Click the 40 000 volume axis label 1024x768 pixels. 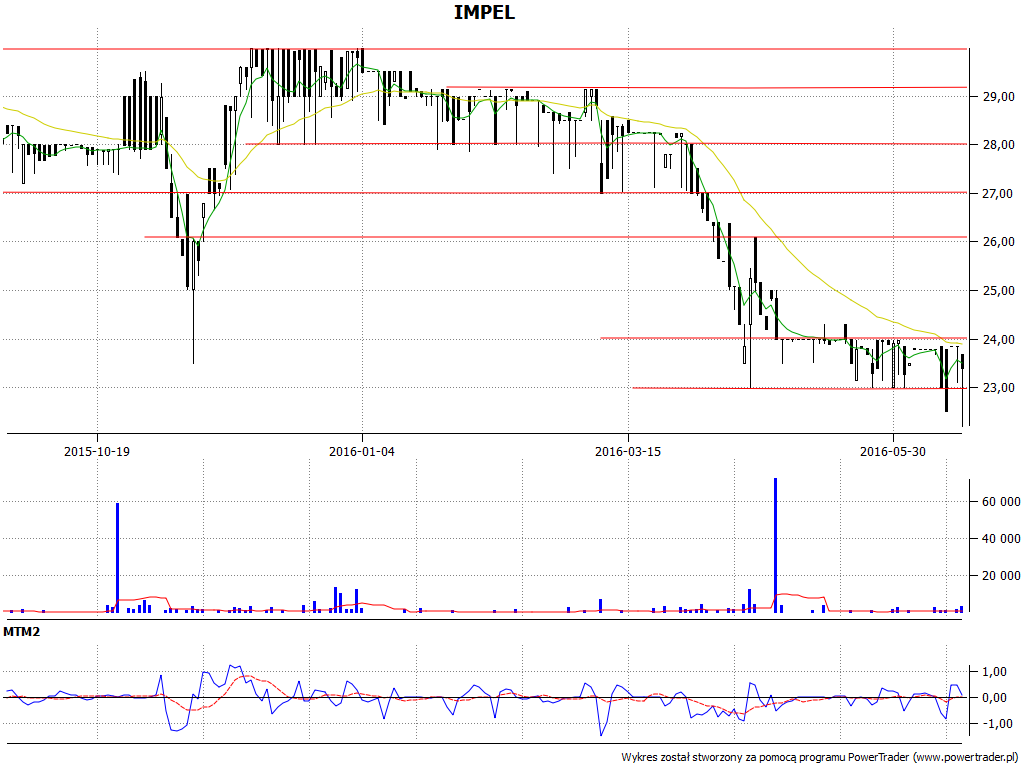pos(1000,539)
